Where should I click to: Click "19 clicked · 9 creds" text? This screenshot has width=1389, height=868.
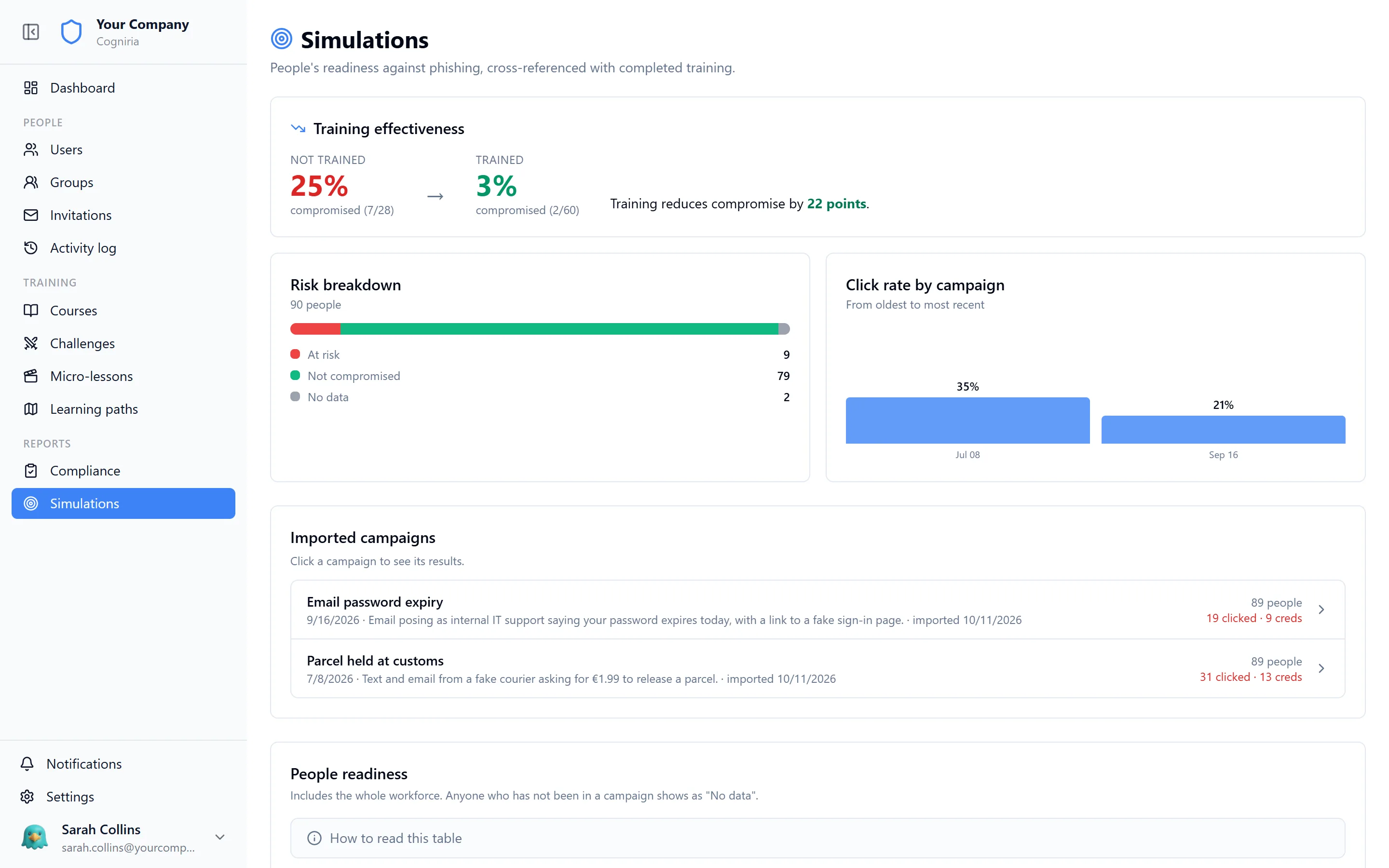coord(1254,618)
